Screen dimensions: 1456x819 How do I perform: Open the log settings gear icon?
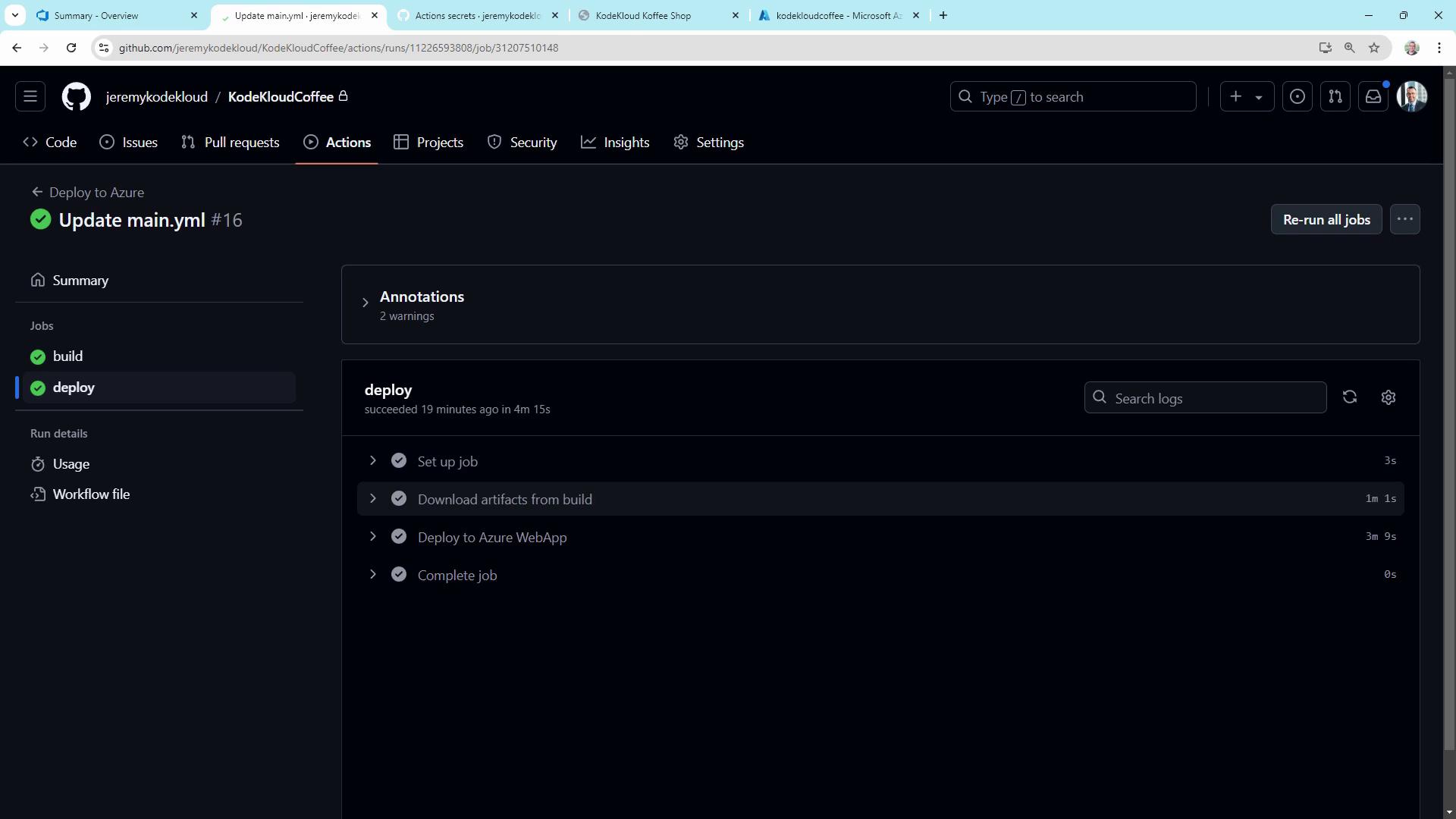coord(1389,397)
